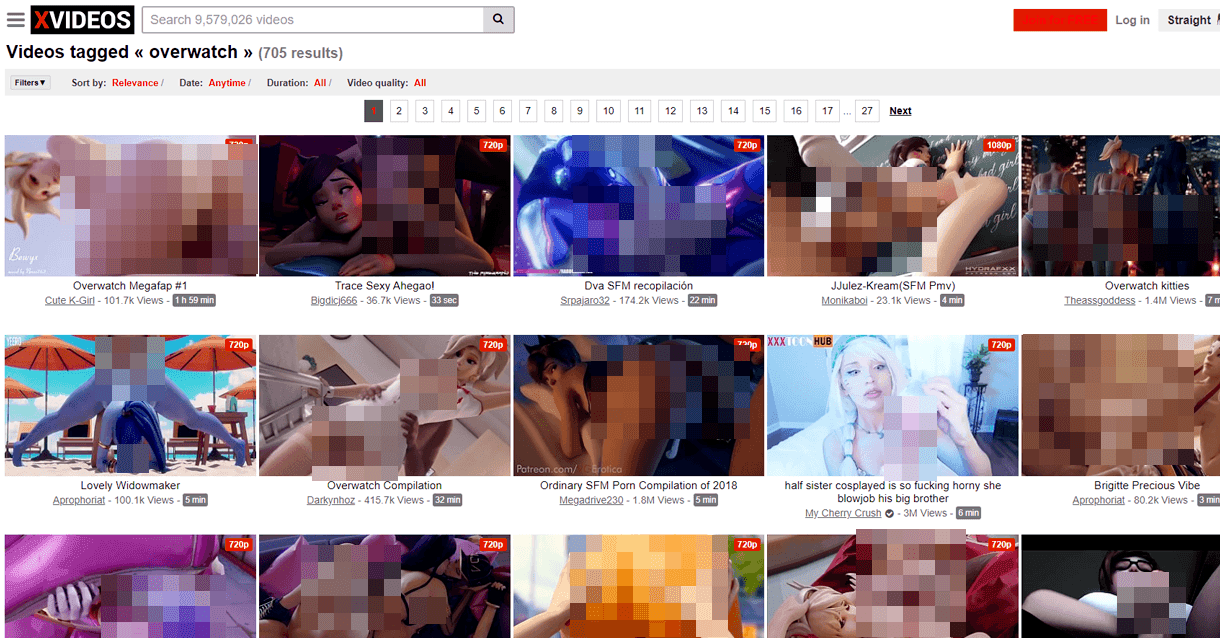Focus the video search input field
Viewport: 1220px width, 638px height.
pyautogui.click(x=313, y=19)
